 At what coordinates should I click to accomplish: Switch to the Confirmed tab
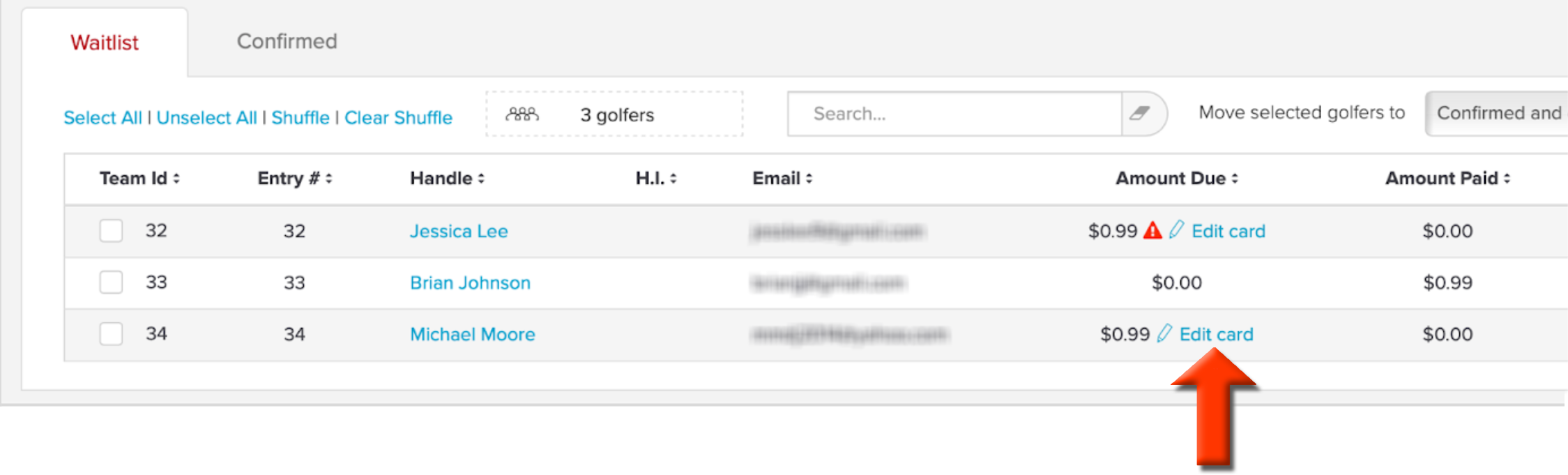click(x=287, y=41)
